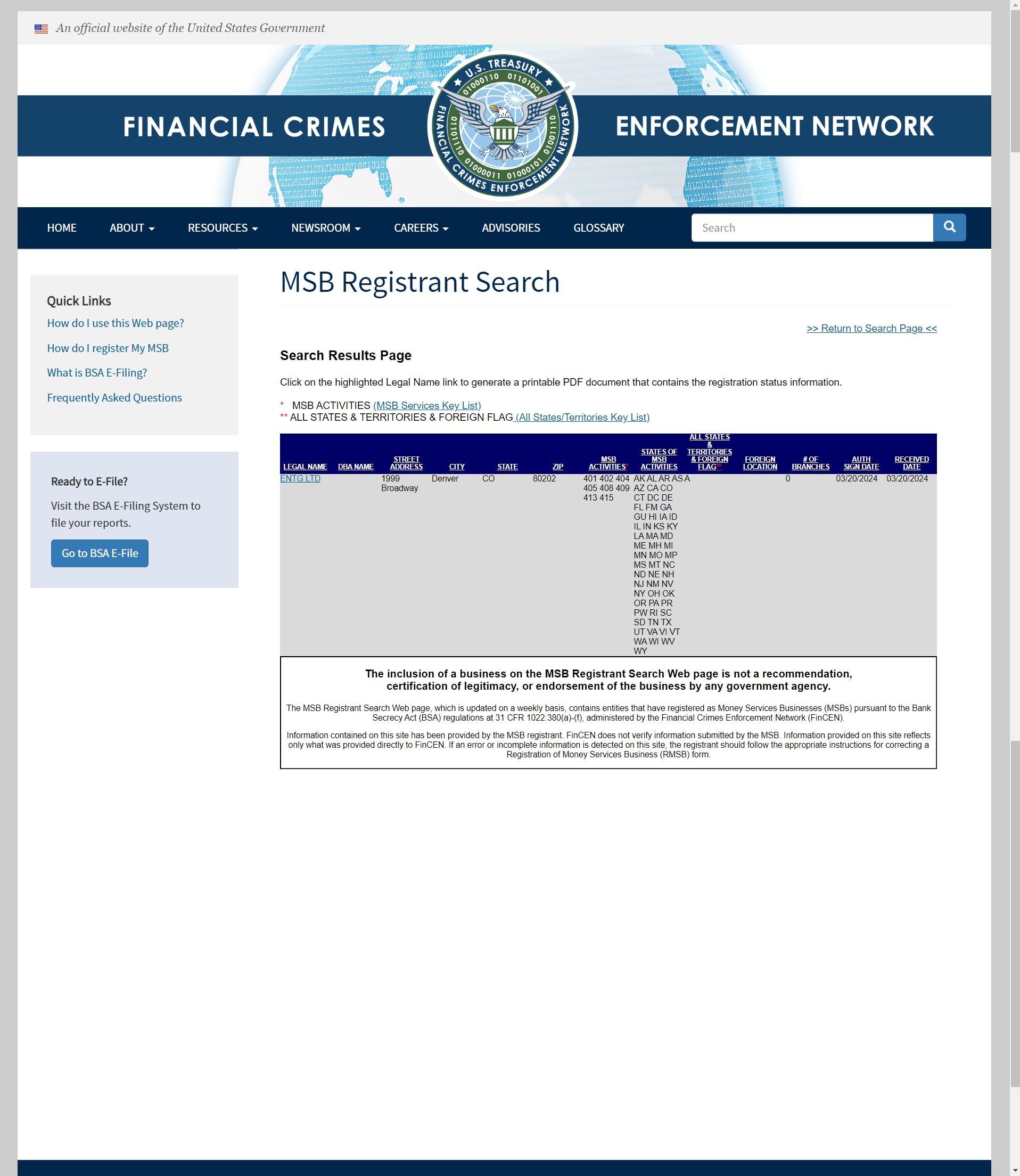This screenshot has width=1020, height=1176.
Task: Click the FinCEN U.S. Treasury seal logo
Action: [x=503, y=125]
